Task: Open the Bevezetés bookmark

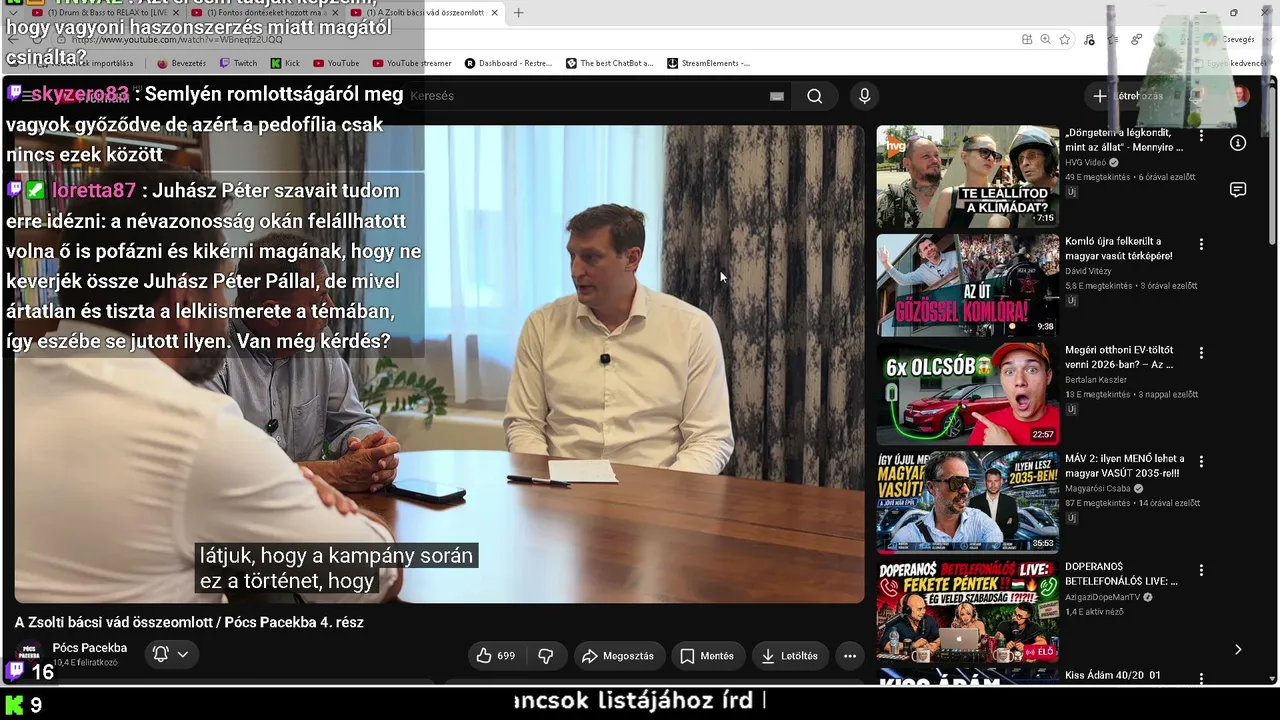Action: click(x=181, y=63)
